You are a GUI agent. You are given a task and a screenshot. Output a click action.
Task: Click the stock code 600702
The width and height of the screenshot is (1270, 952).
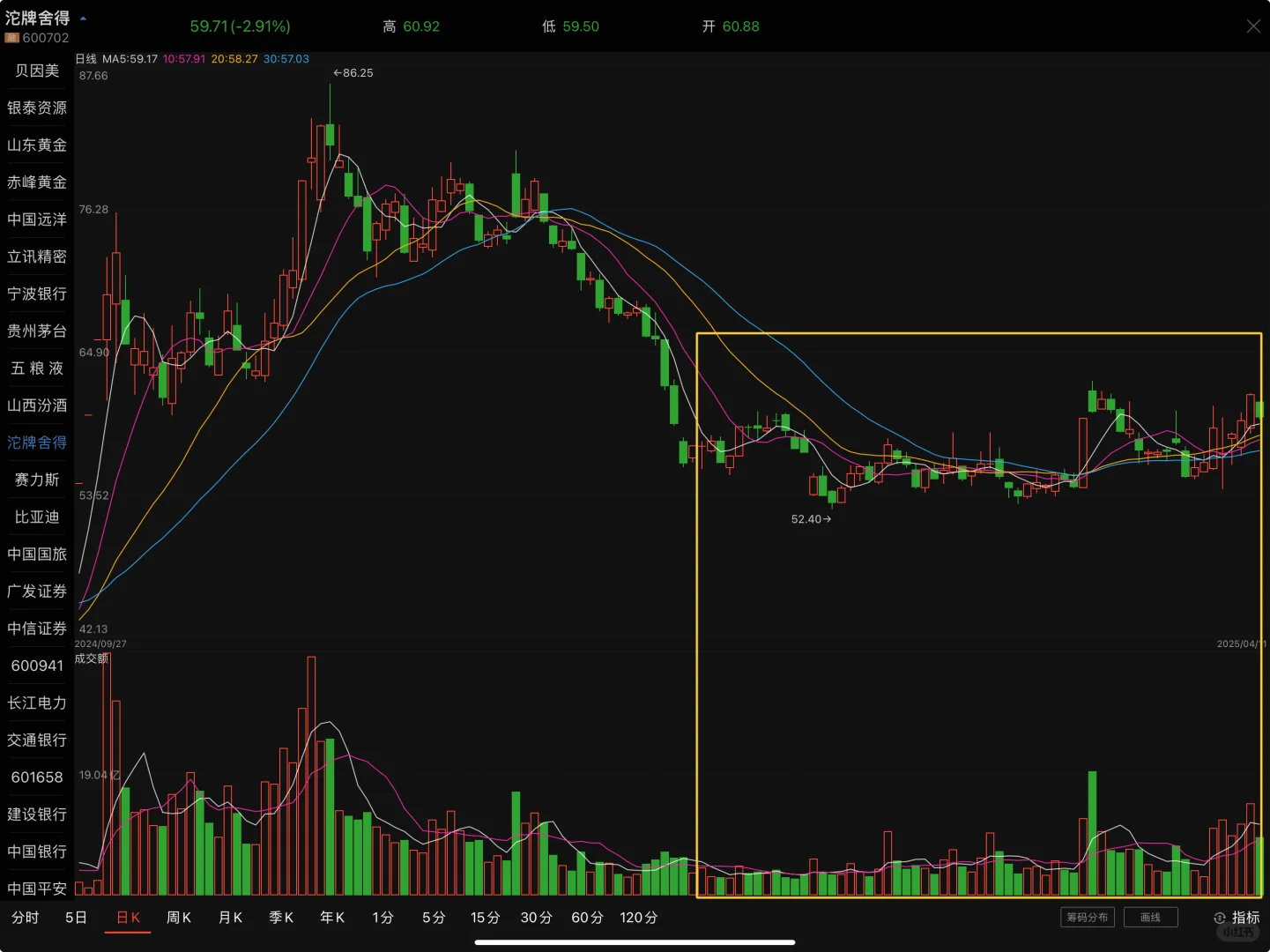46,38
